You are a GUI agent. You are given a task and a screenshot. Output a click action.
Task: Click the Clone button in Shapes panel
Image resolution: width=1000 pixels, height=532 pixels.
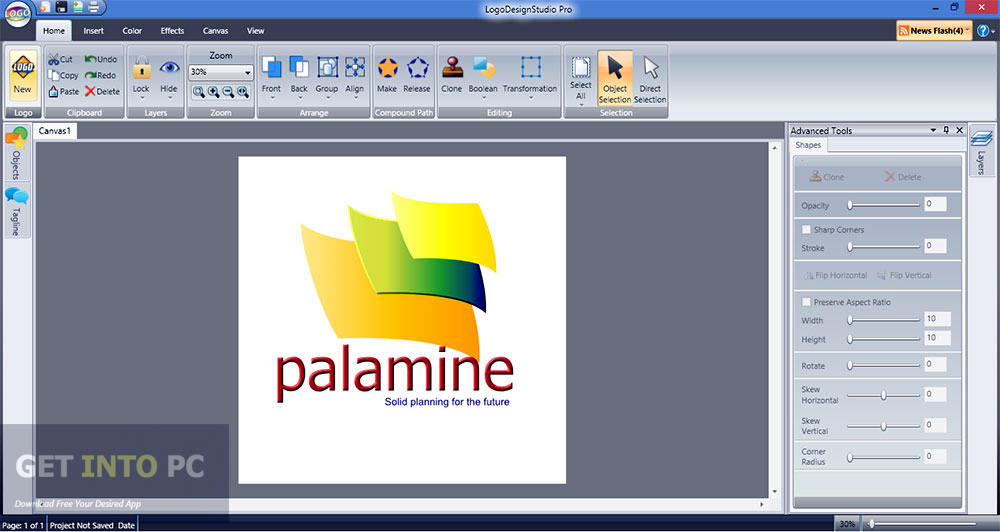827,177
